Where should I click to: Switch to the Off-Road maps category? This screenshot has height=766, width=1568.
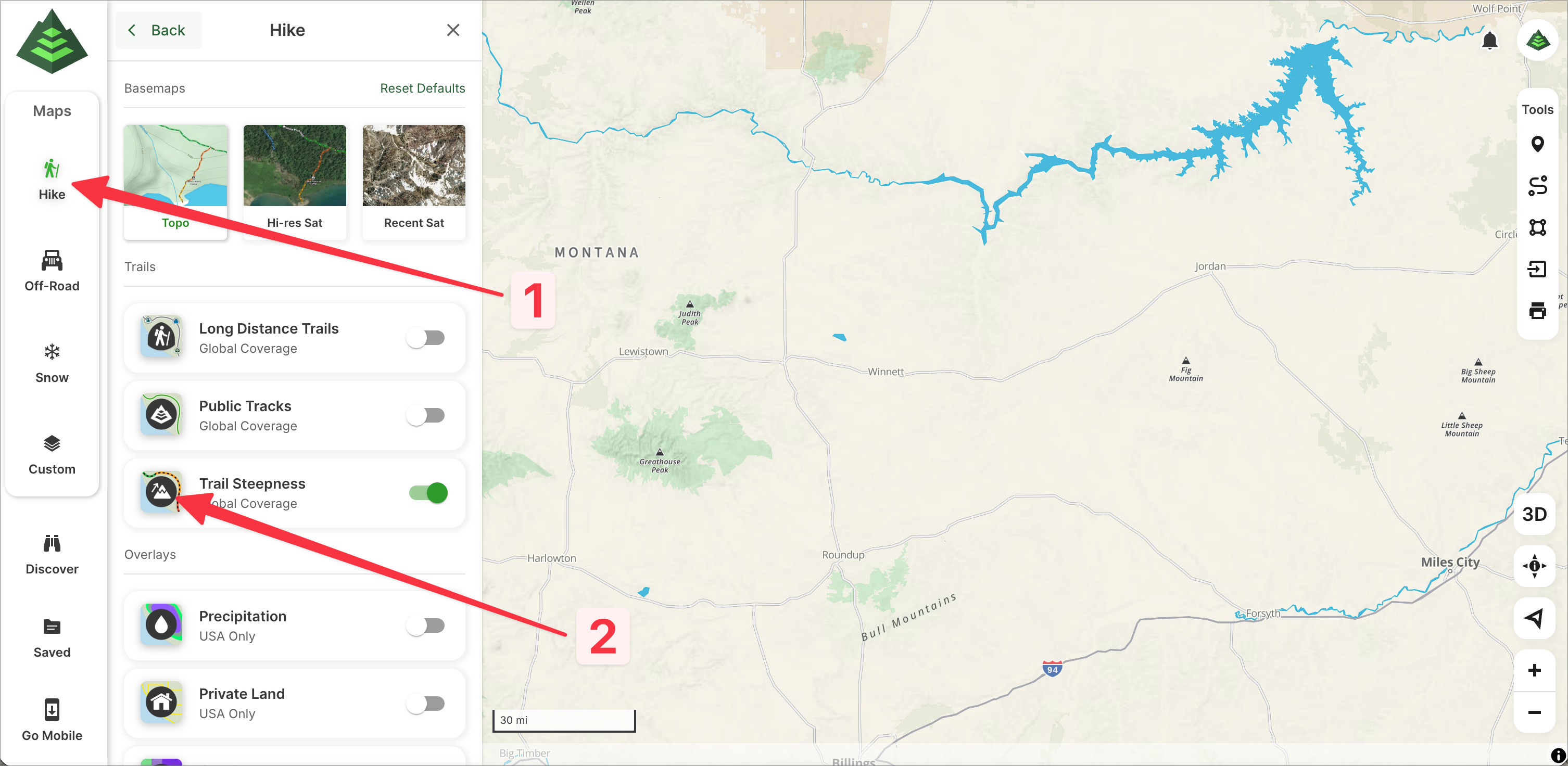[x=52, y=271]
